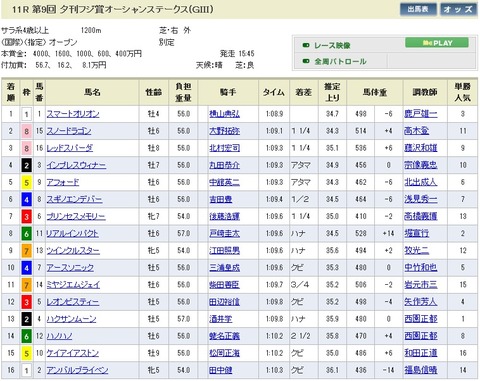Select trainer 高橋義博
The width and height of the screenshot is (480, 381).
[x=421, y=217]
